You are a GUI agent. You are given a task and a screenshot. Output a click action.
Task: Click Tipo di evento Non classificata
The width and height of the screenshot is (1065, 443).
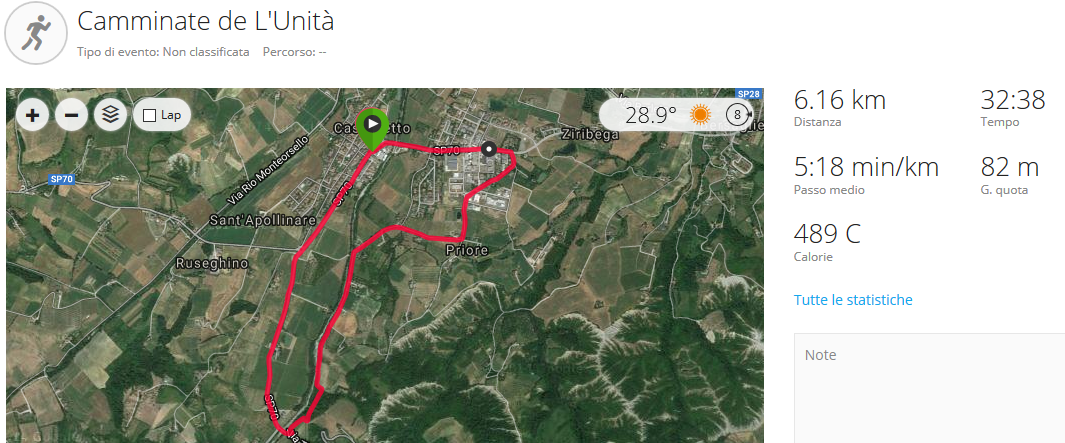[x=163, y=52]
